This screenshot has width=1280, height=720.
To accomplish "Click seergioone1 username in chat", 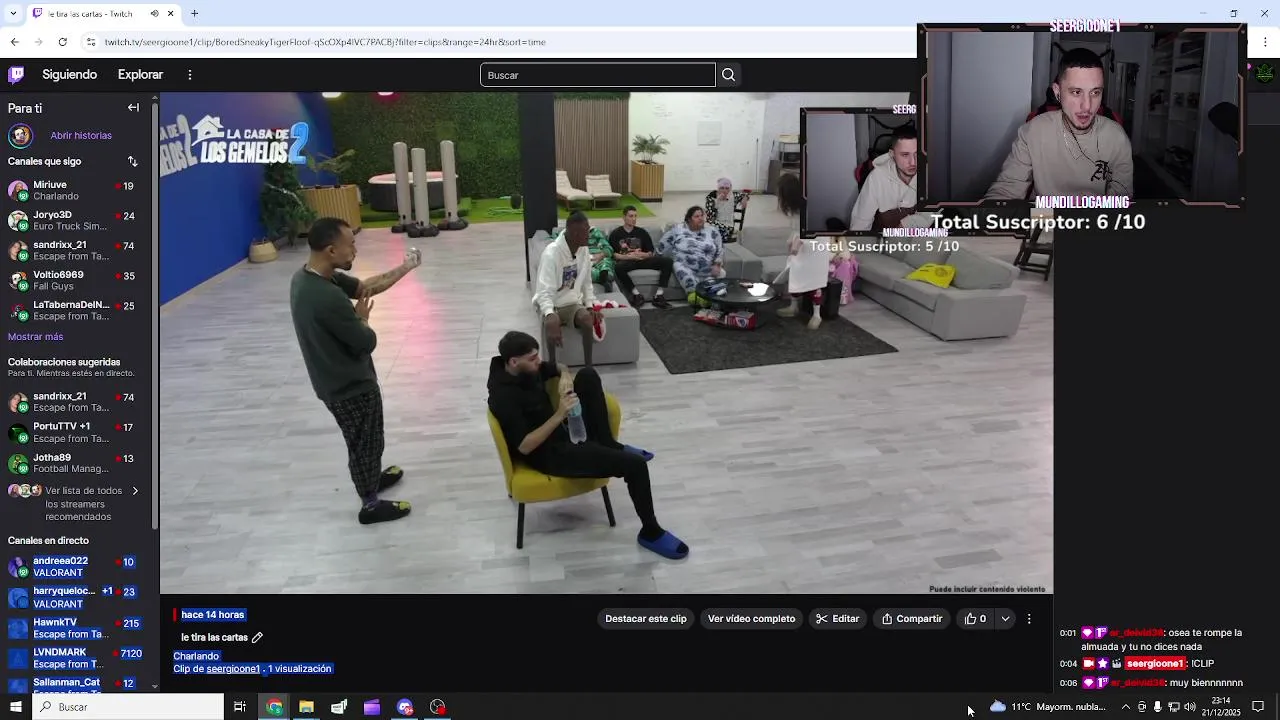I will (x=1155, y=664).
